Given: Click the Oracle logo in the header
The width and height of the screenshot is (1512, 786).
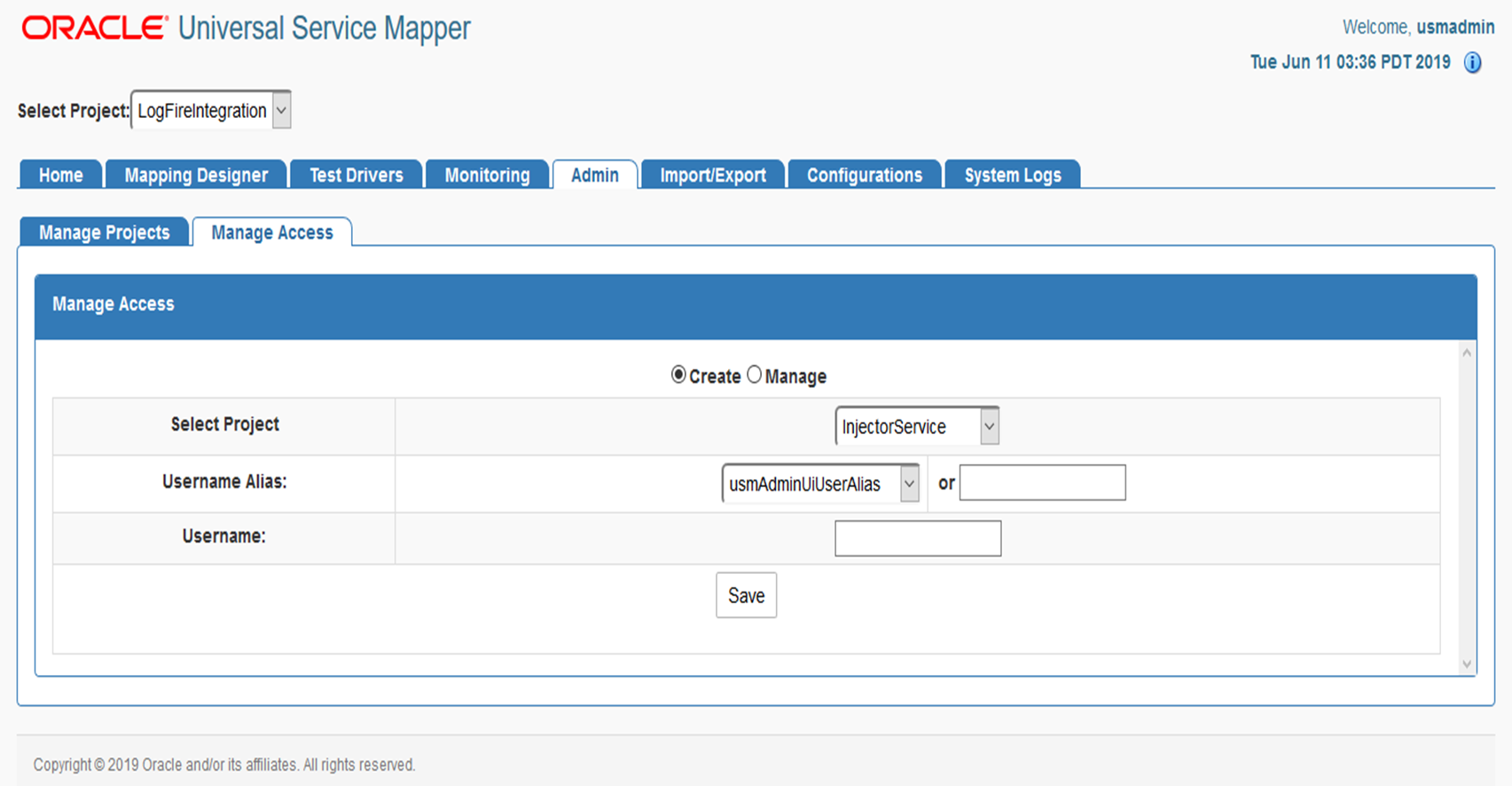Looking at the screenshot, I should pos(94,28).
